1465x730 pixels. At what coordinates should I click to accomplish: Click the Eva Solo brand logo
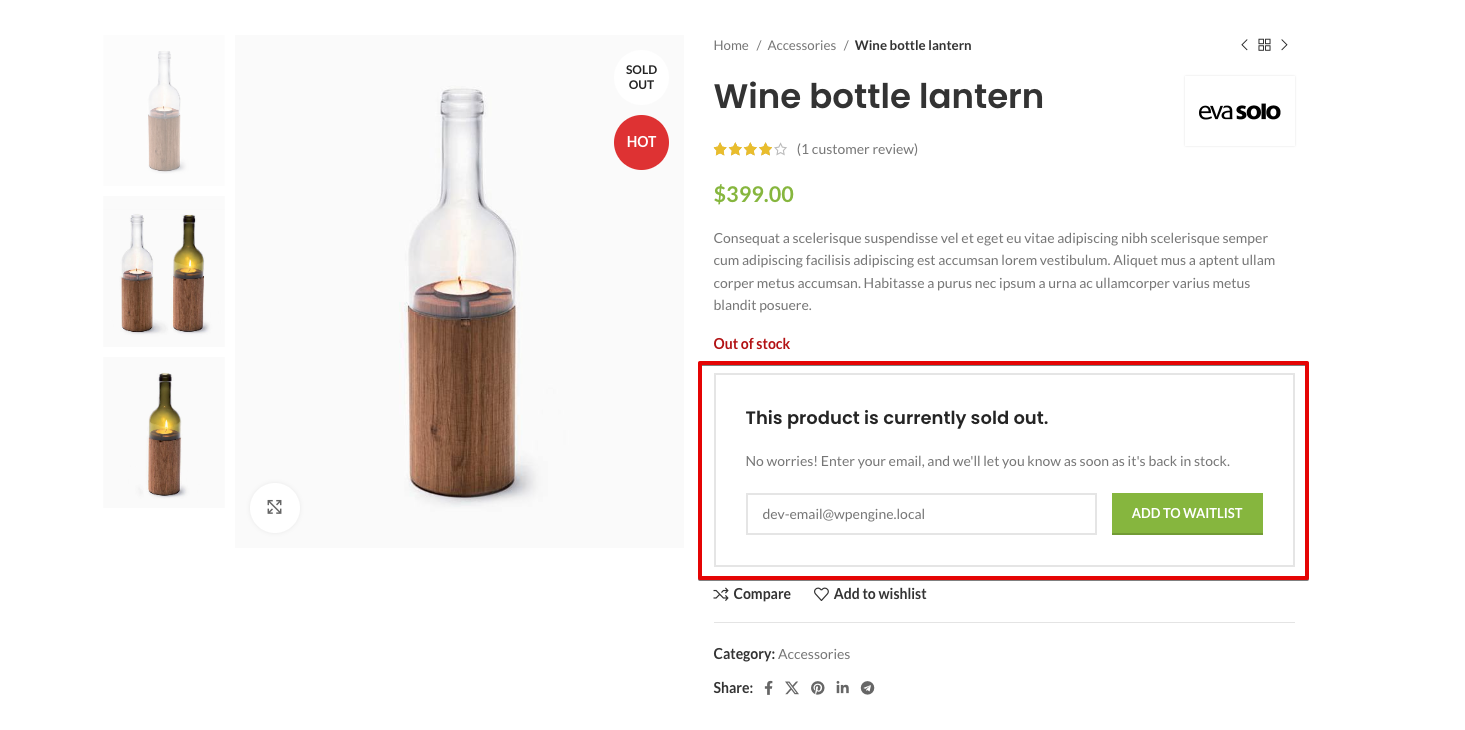click(1239, 112)
